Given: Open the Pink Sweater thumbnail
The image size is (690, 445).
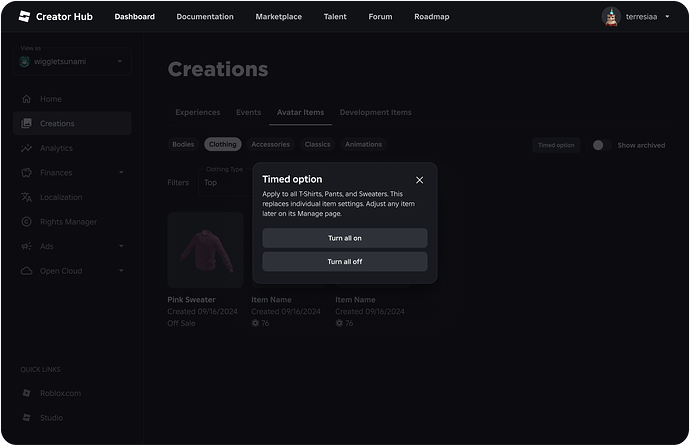Looking at the screenshot, I should click(205, 250).
